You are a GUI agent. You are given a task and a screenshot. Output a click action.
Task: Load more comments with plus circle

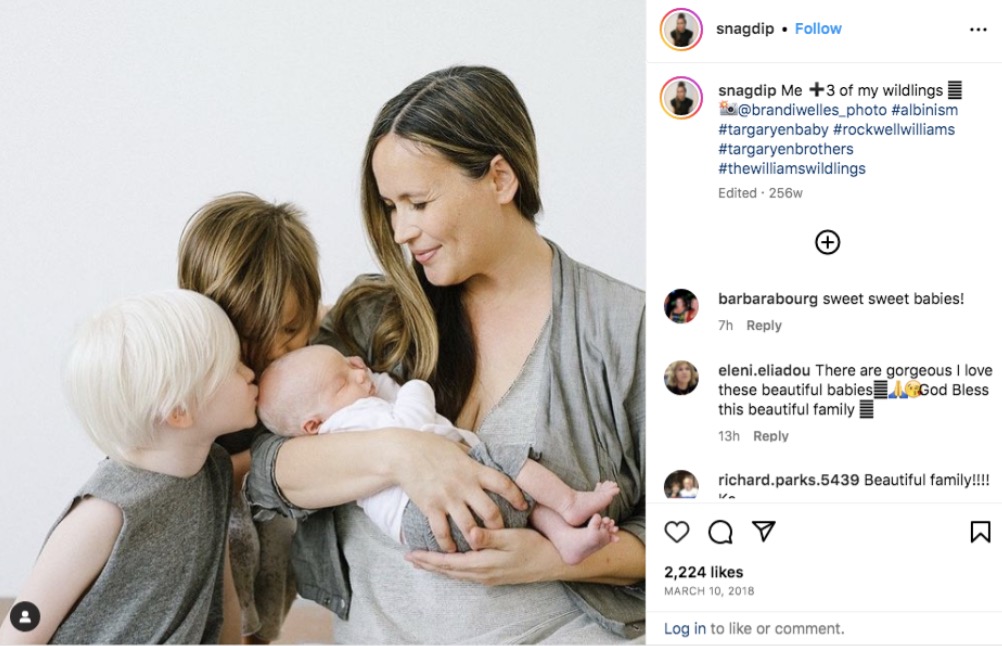tap(828, 242)
